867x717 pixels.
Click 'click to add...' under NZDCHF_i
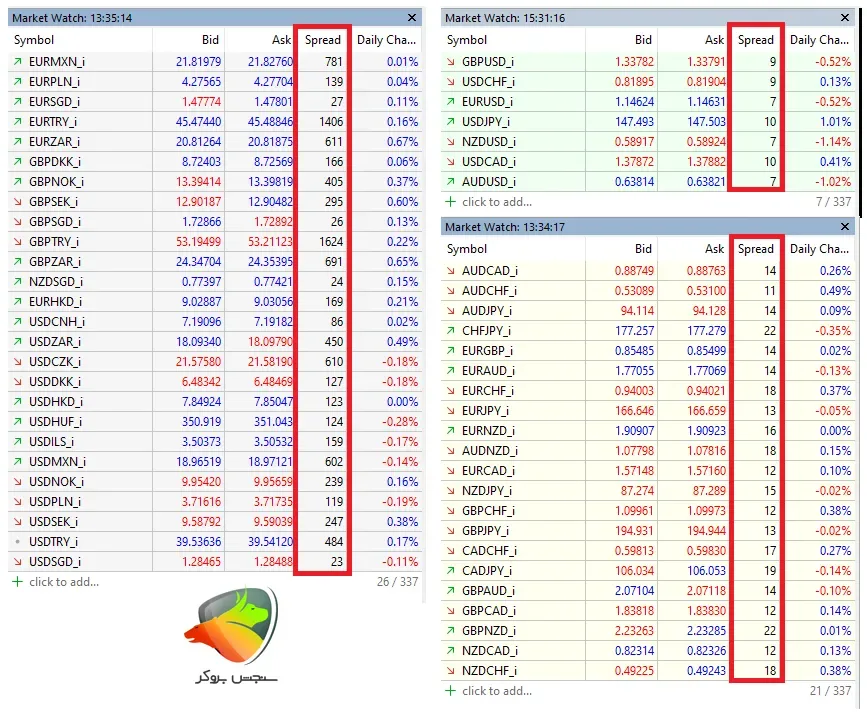point(497,691)
